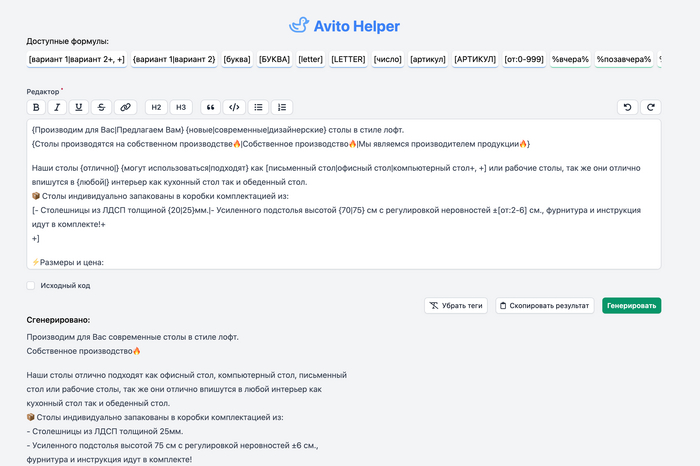Set heading level H3

coord(181,107)
